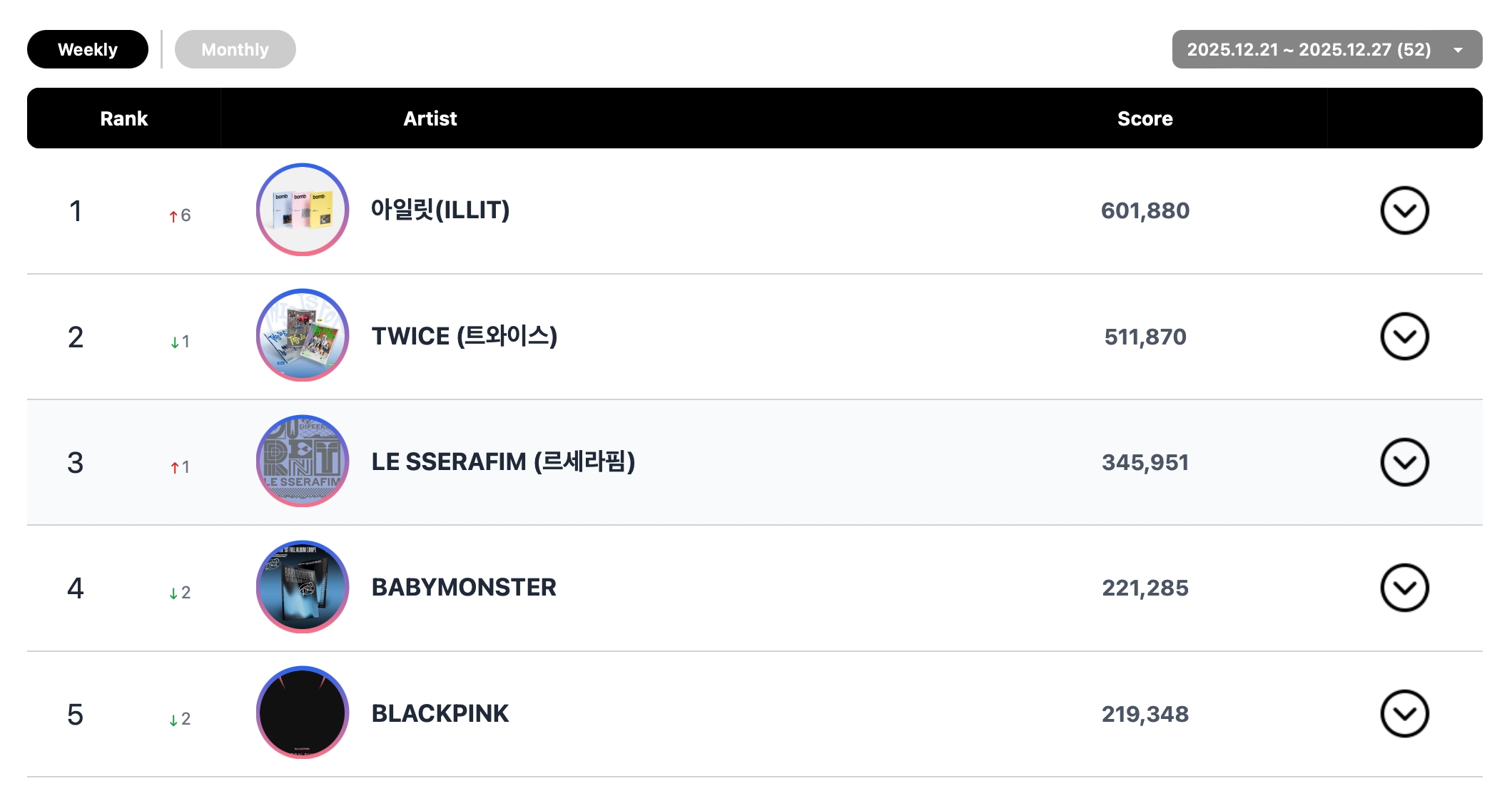This screenshot has width=1512, height=786.
Task: Open the week date range dropdown
Action: (1326, 49)
